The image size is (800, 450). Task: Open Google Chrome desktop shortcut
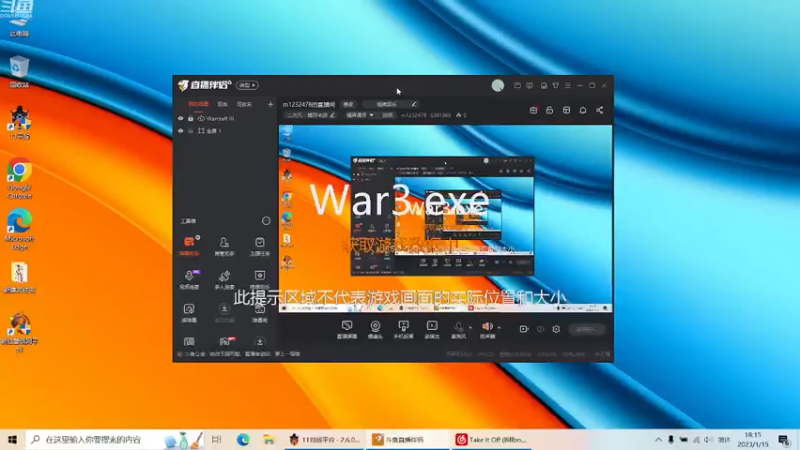(19, 178)
